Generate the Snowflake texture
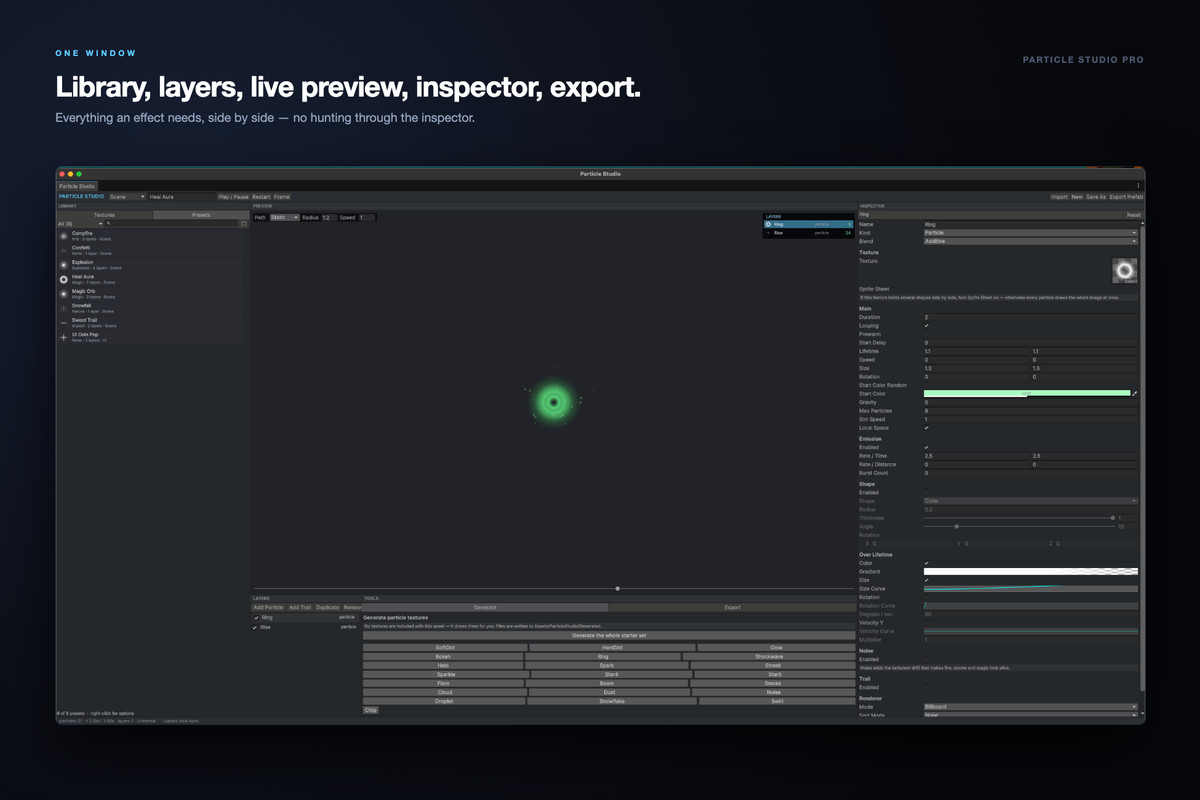1200x800 pixels. [611, 701]
